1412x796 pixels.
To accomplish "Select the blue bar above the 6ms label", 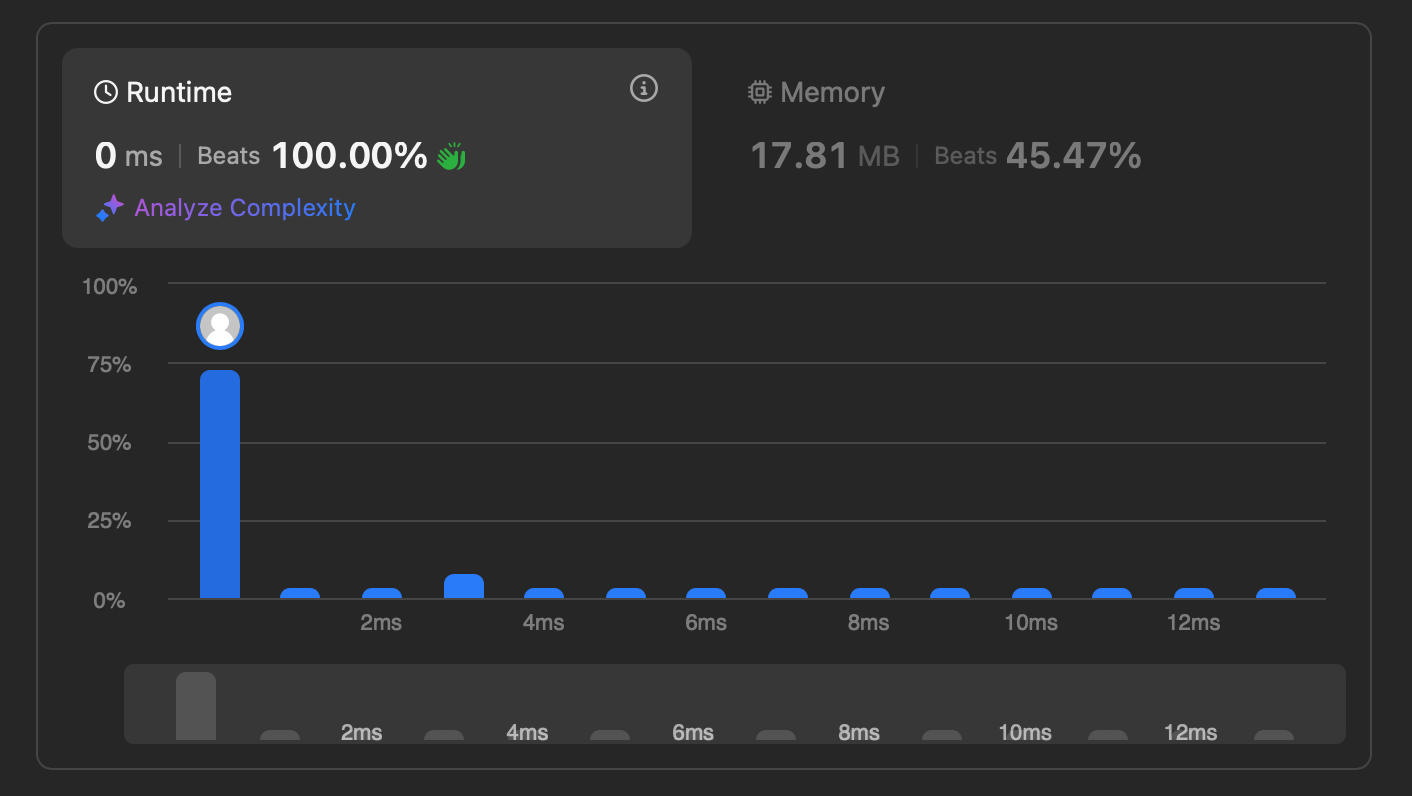I will click(x=706, y=593).
